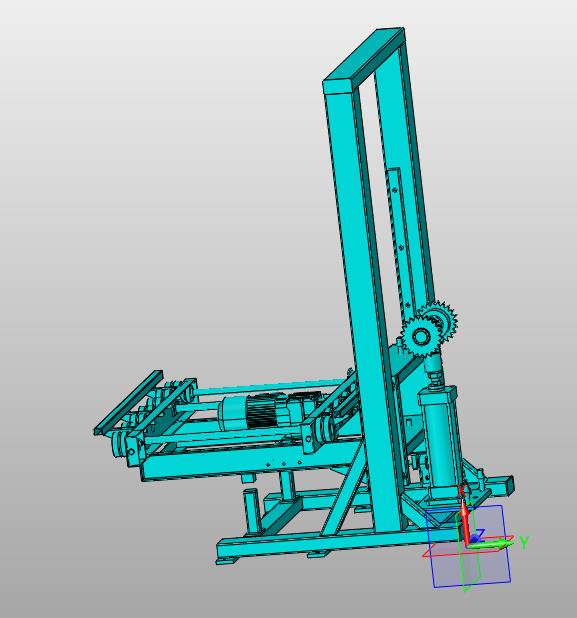Click the blue Z axis arrow
Screen dimensions: 577x618
477,536
